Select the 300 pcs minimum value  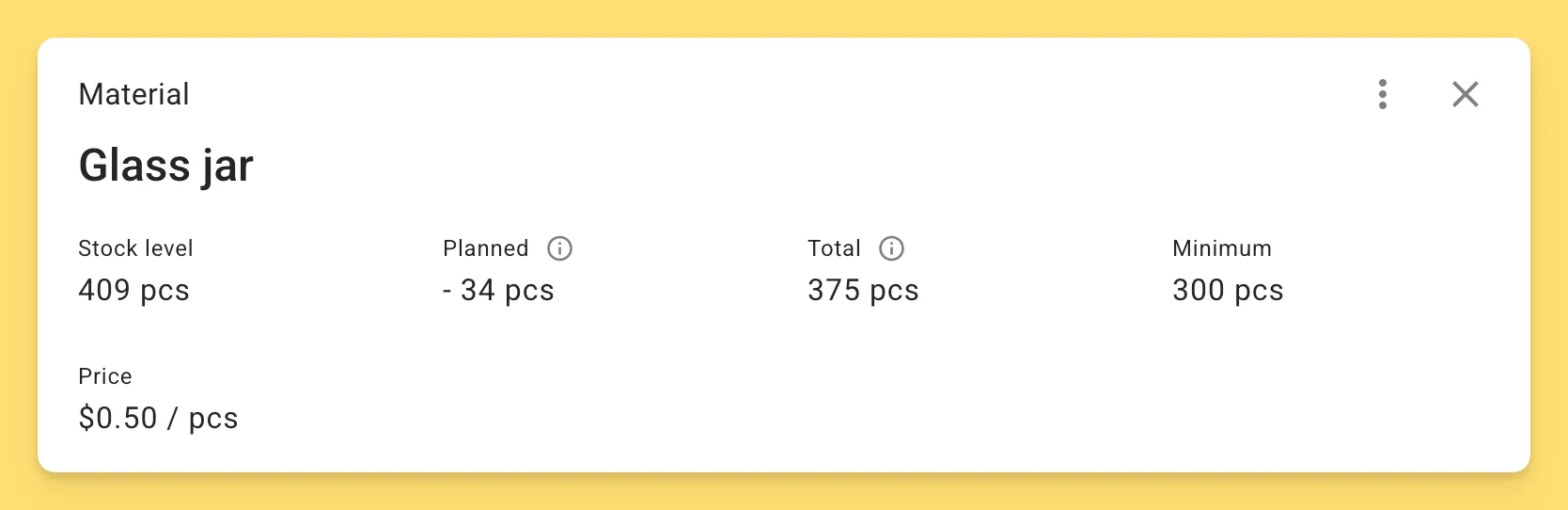pyautogui.click(x=1227, y=290)
